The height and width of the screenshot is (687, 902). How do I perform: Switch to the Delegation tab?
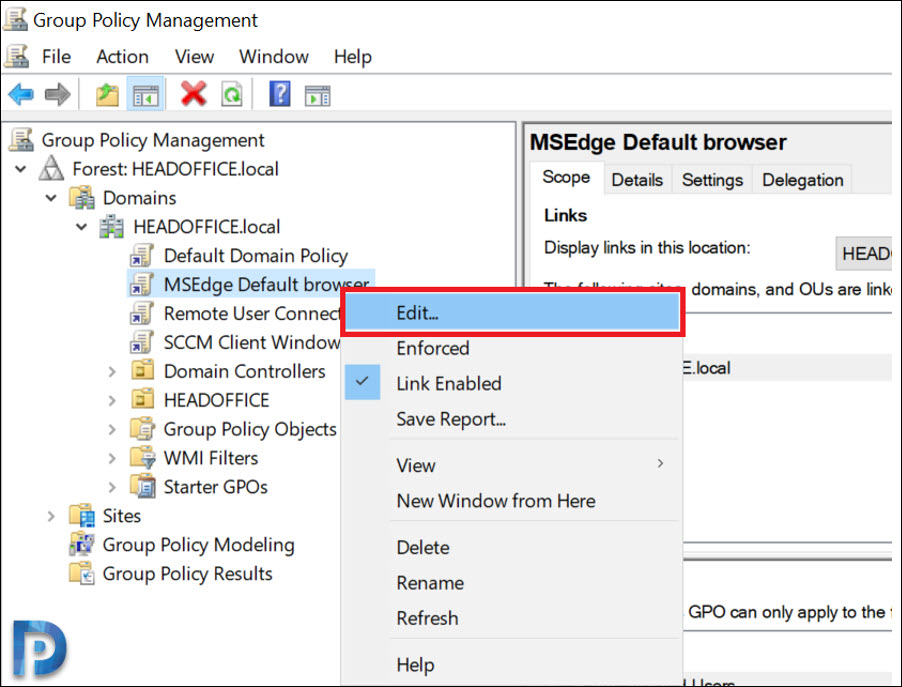pyautogui.click(x=802, y=180)
